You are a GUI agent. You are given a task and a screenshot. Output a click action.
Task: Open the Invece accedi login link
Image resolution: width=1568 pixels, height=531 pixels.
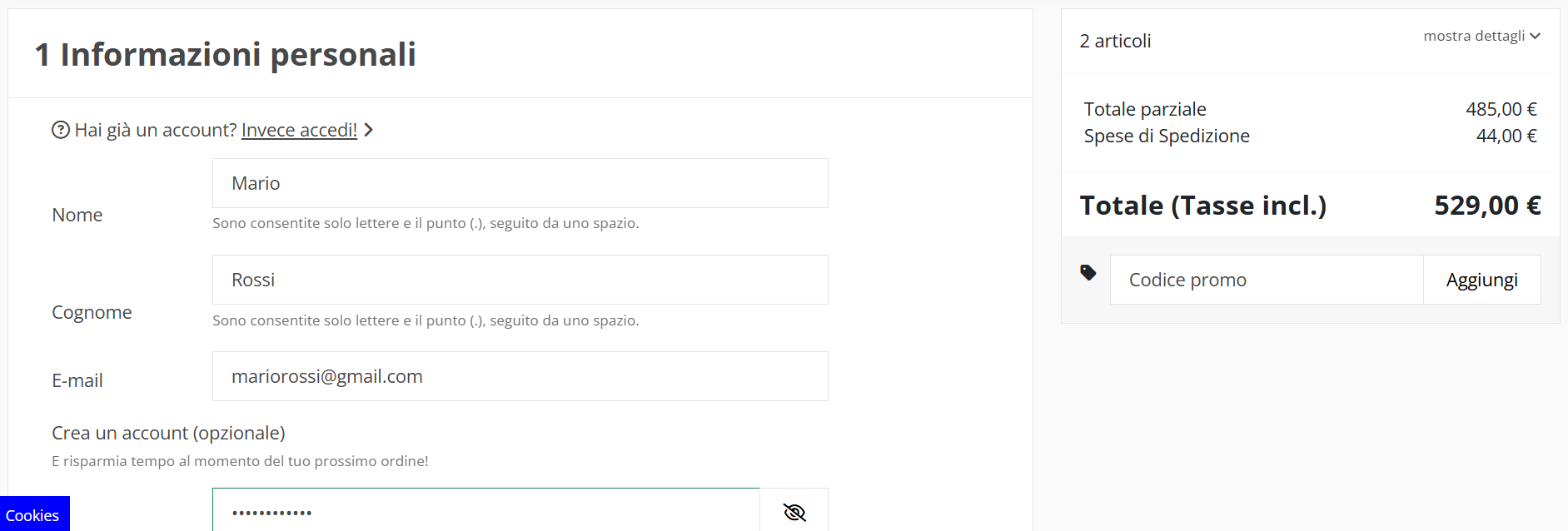pyautogui.click(x=299, y=130)
